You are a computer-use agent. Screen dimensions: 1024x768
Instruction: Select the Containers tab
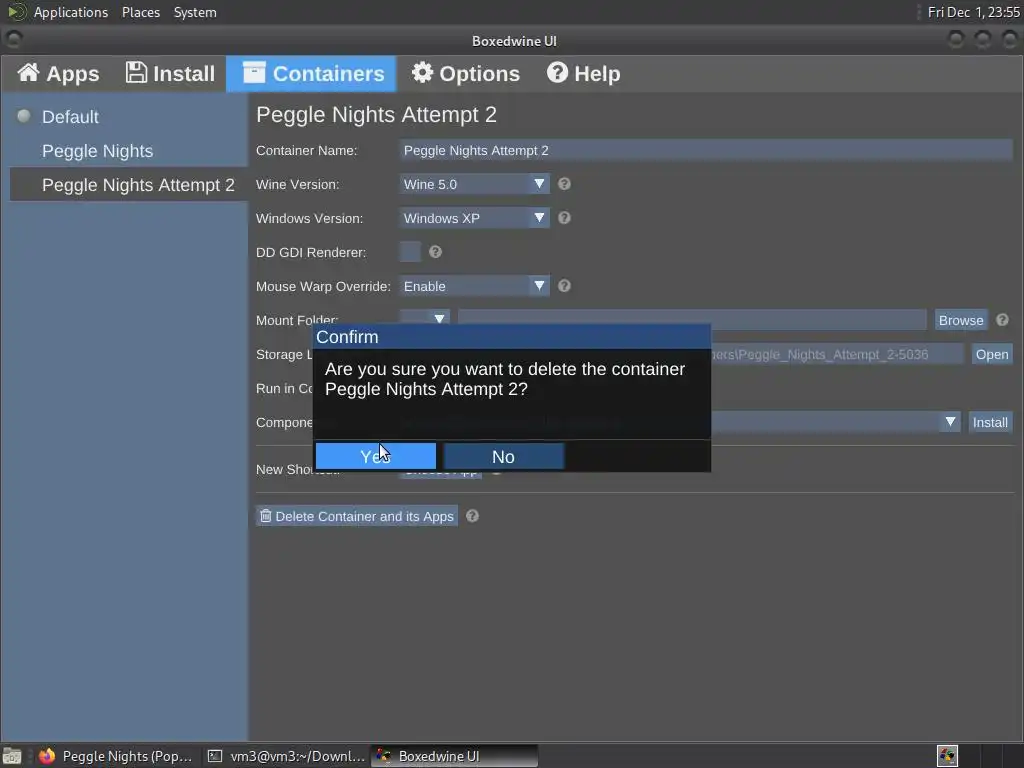[x=312, y=74]
